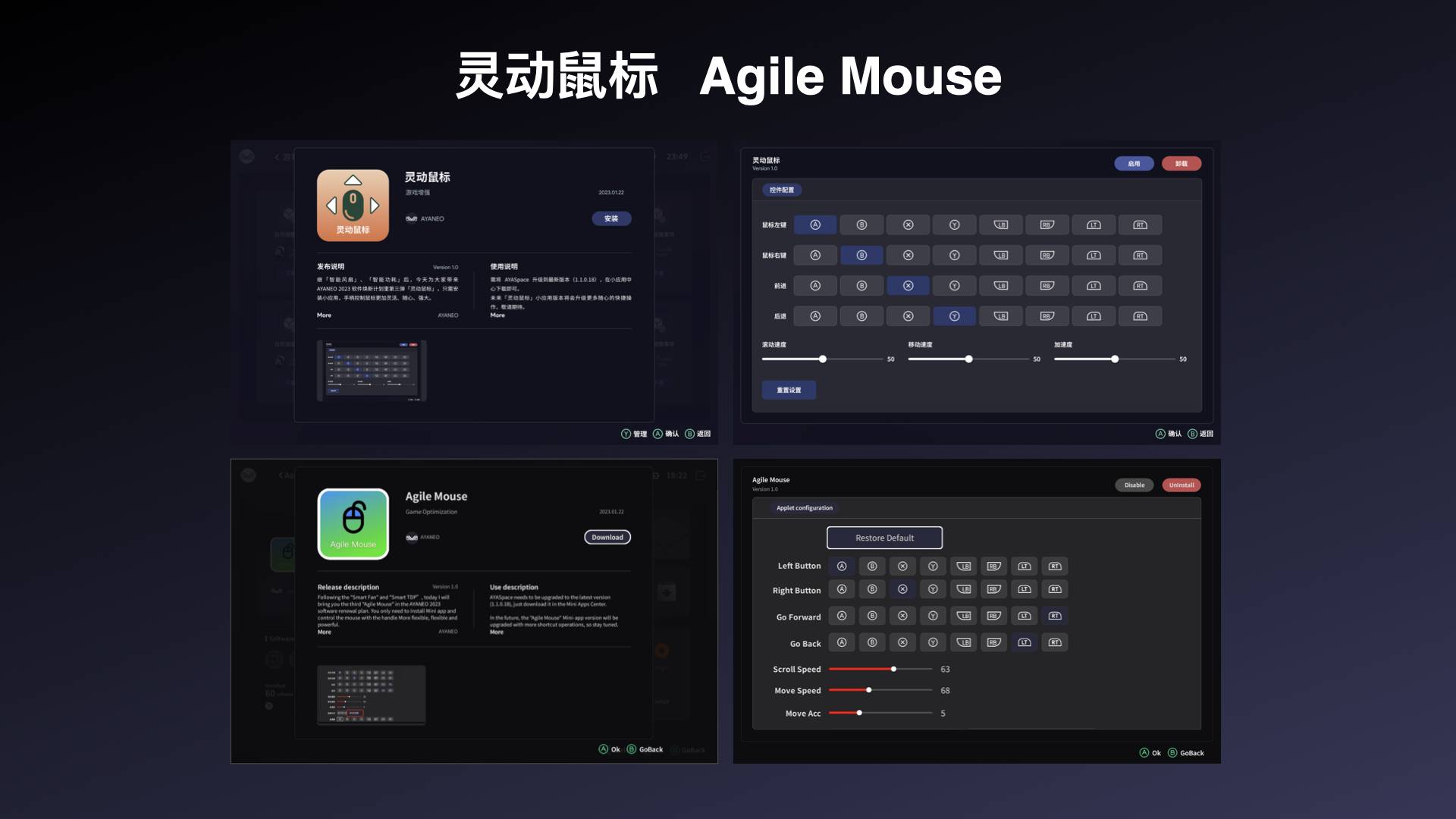Select B option in 后退 row
The height and width of the screenshot is (819, 1456).
tap(861, 315)
